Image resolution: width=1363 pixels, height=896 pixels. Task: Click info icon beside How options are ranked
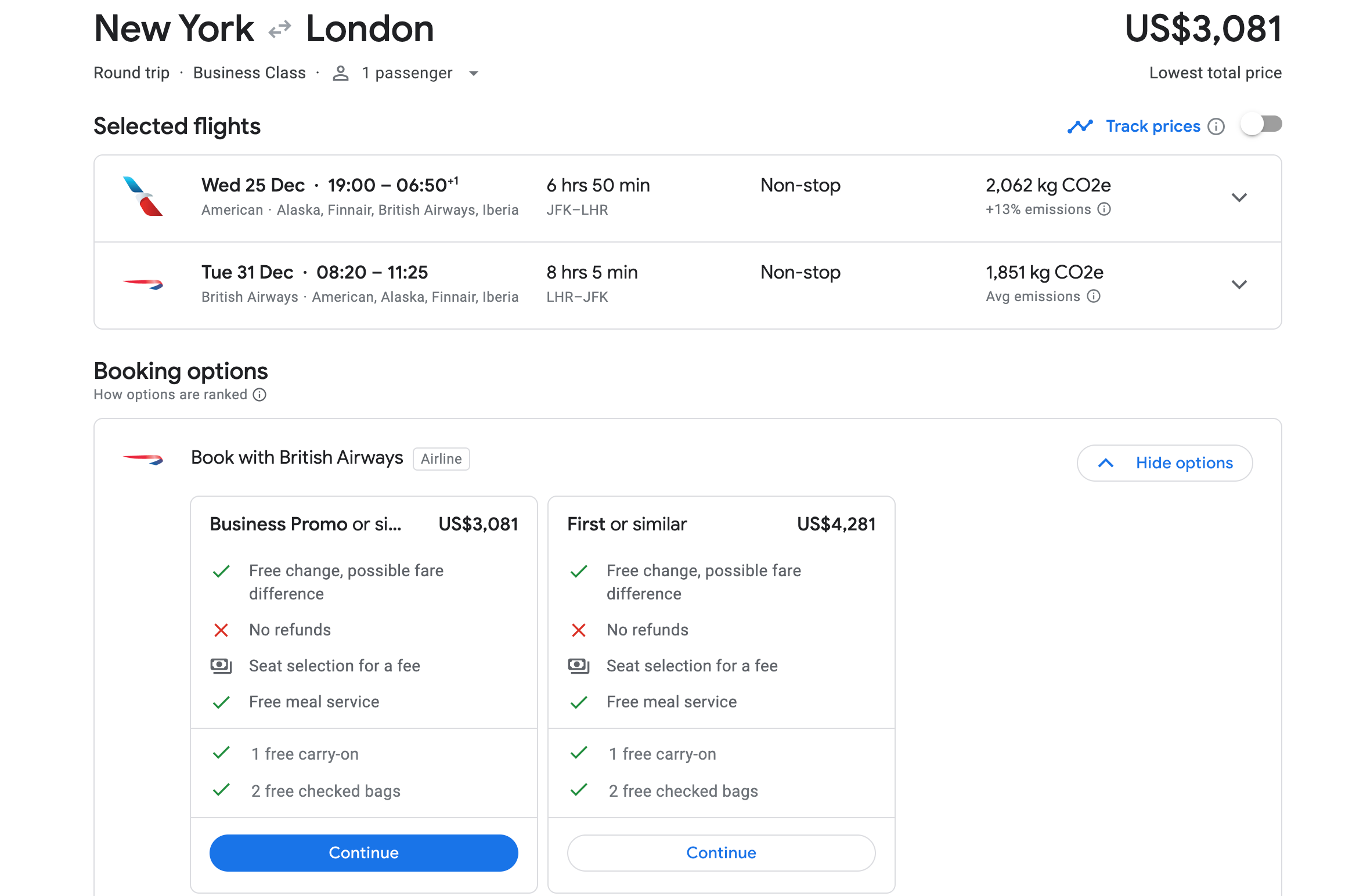pos(260,395)
